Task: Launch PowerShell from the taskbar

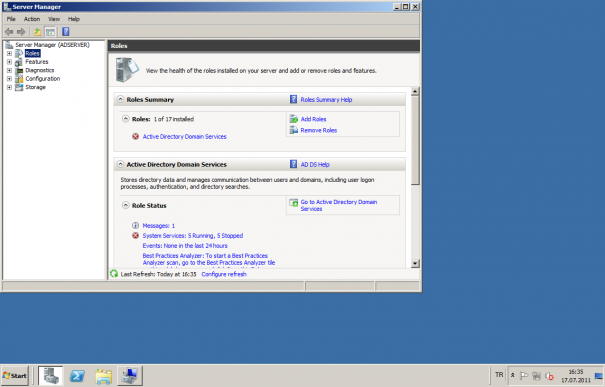Action: [x=77, y=376]
